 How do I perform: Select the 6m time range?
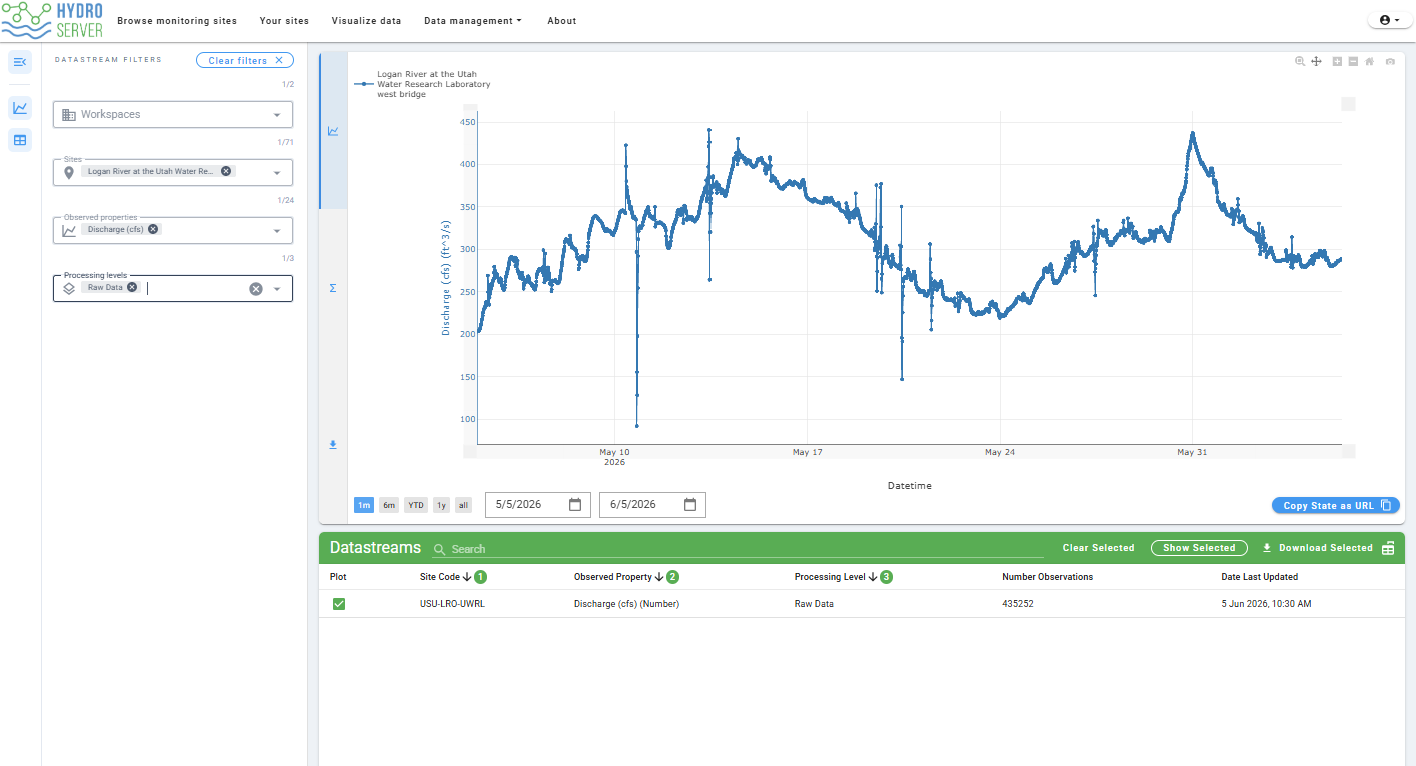[389, 505]
